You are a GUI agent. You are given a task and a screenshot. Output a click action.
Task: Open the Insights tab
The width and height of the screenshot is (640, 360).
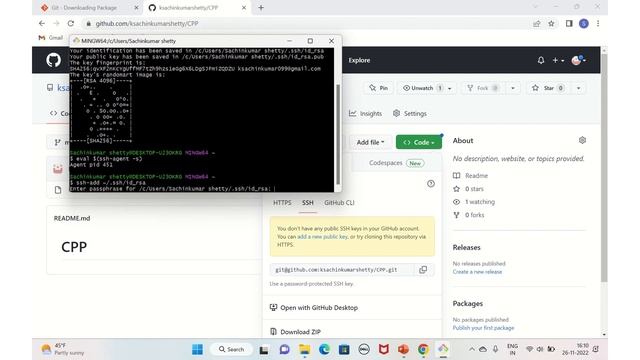(x=365, y=113)
